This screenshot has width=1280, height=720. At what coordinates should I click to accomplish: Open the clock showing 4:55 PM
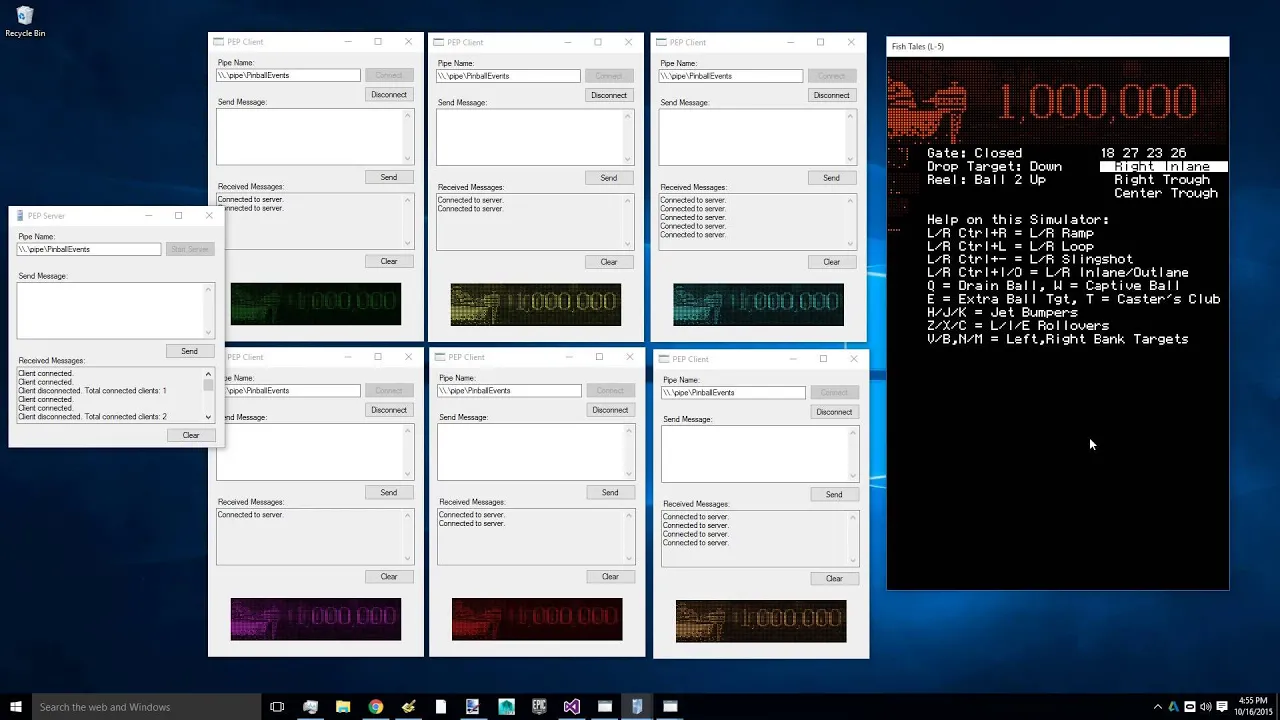coord(1253,707)
